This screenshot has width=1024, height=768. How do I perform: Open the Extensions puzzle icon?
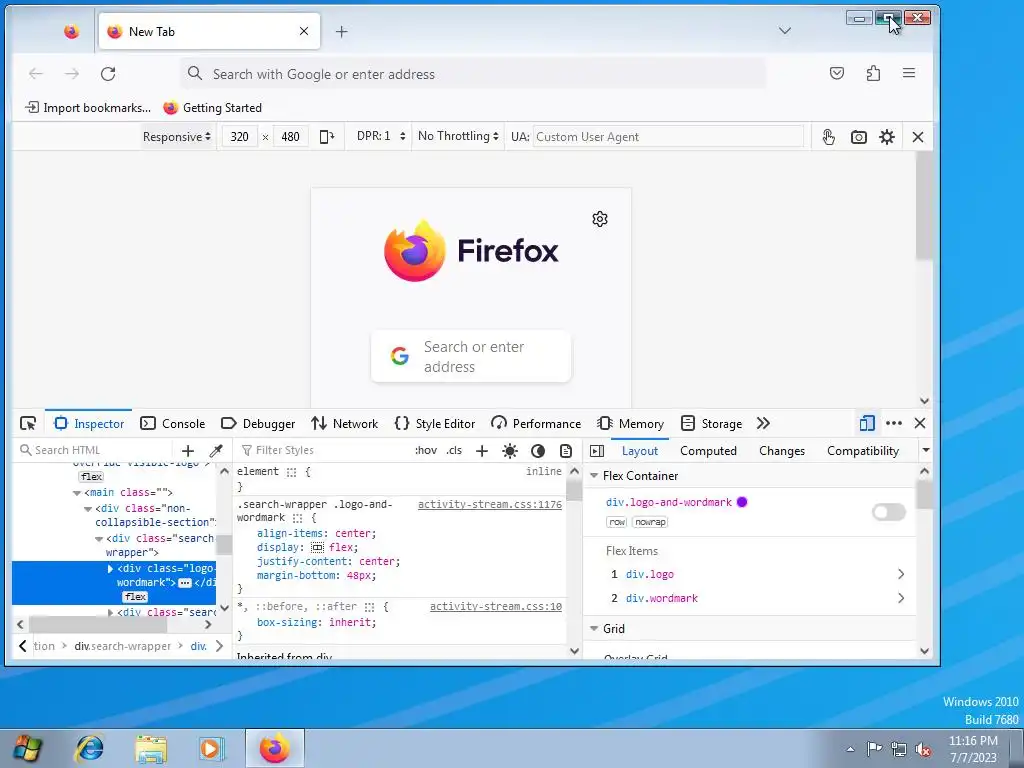tap(873, 73)
